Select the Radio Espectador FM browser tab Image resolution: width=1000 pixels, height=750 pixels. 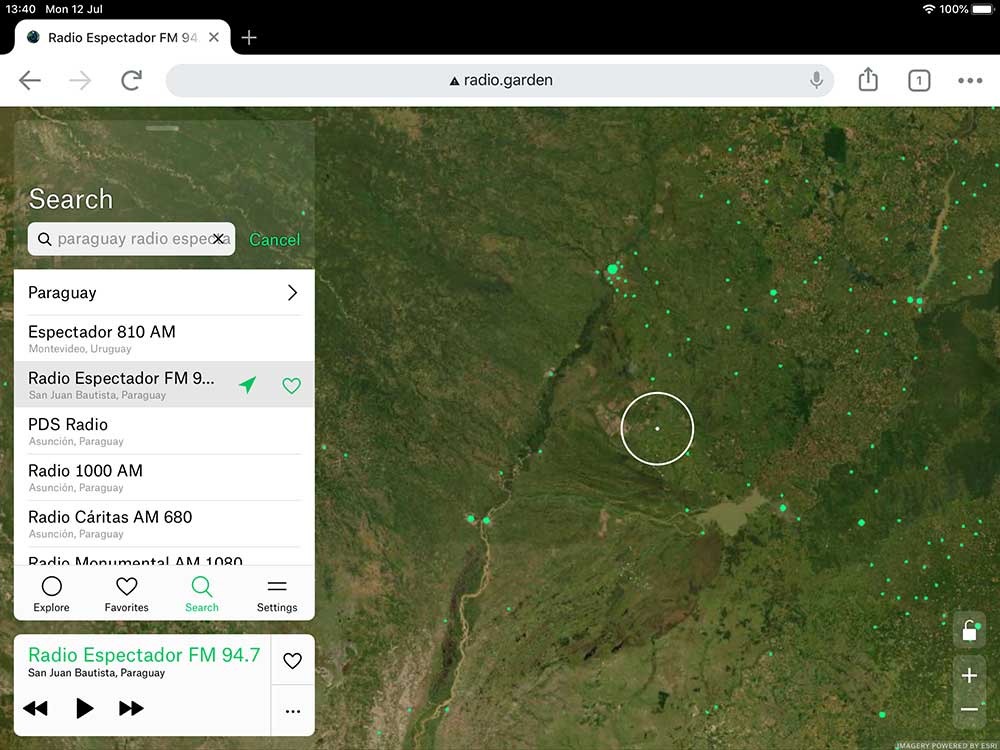(122, 38)
